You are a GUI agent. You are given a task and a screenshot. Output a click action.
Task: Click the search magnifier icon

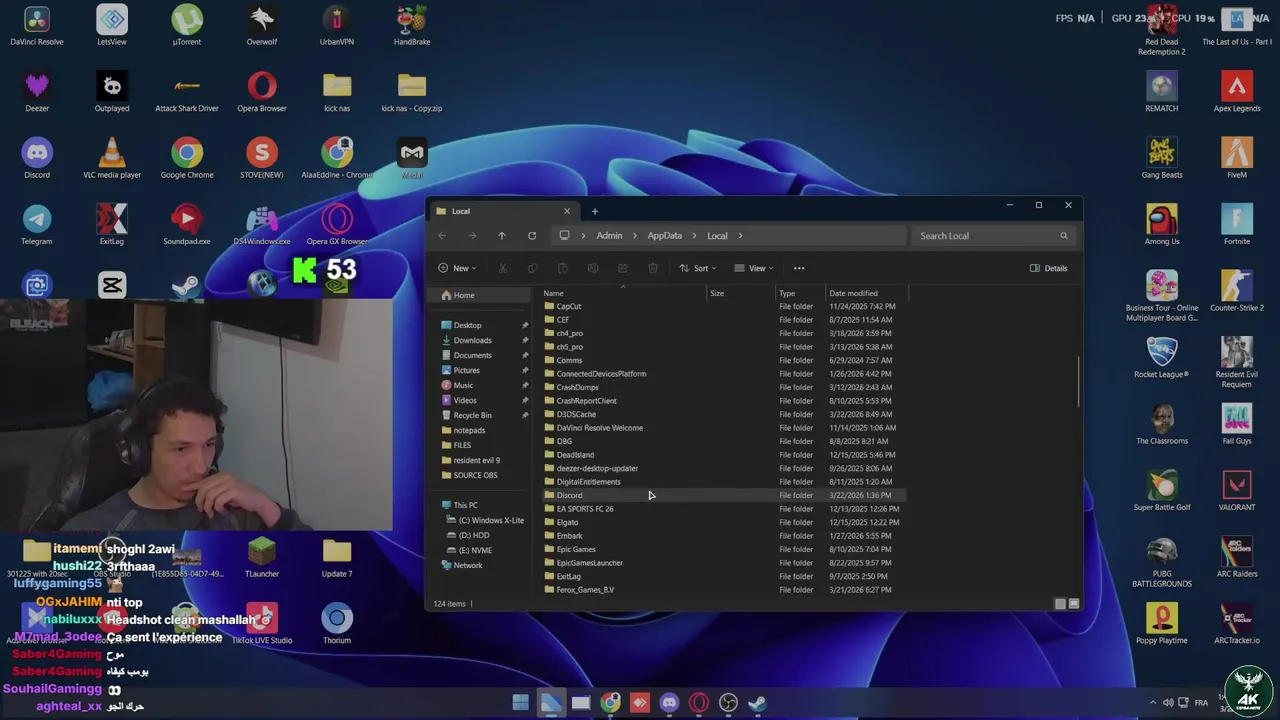tap(1063, 236)
